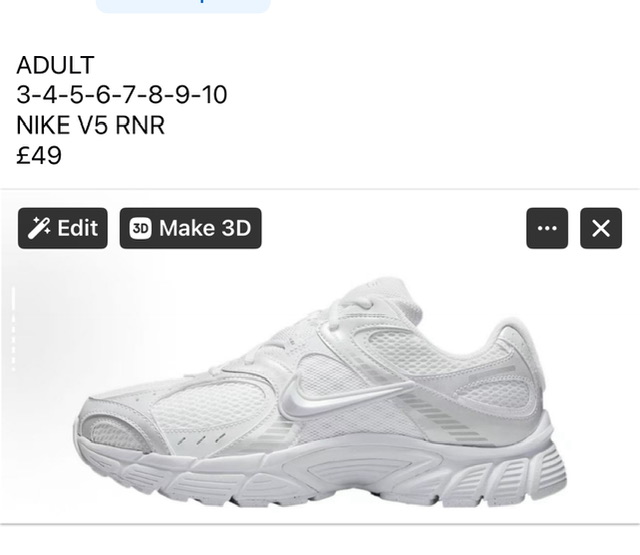640x555 pixels.
Task: Click the dashed vertical indicator left of shoe
Action: tap(13, 329)
